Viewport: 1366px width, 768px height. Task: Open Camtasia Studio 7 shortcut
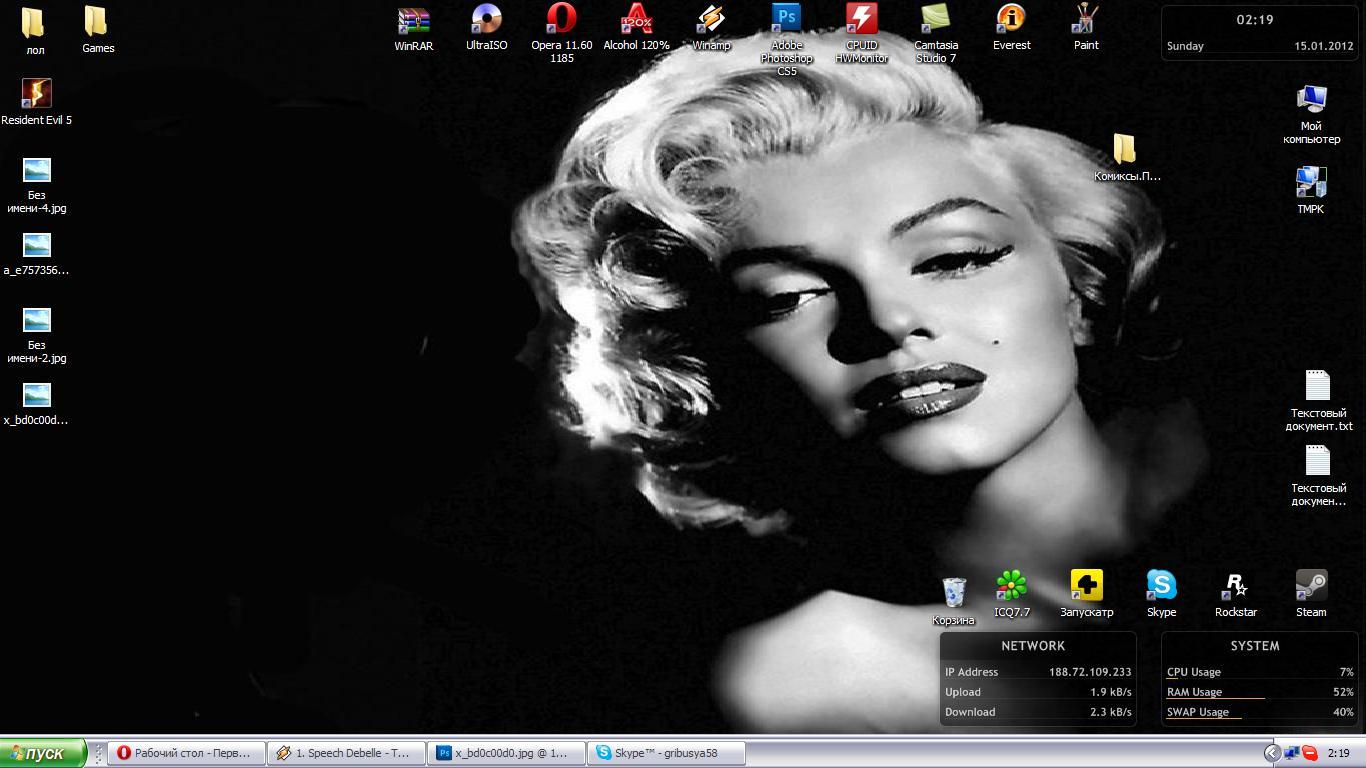coord(936,20)
